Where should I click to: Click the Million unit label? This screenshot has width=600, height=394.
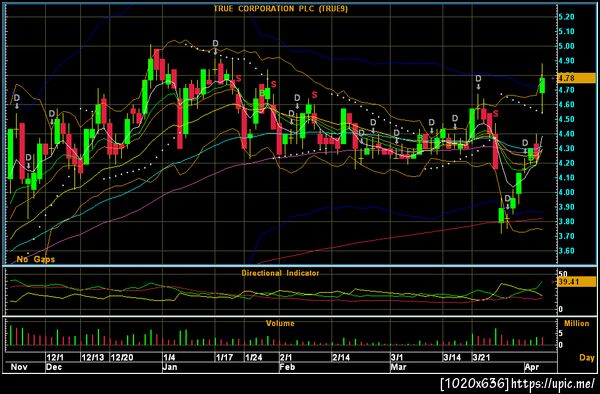tap(576, 324)
